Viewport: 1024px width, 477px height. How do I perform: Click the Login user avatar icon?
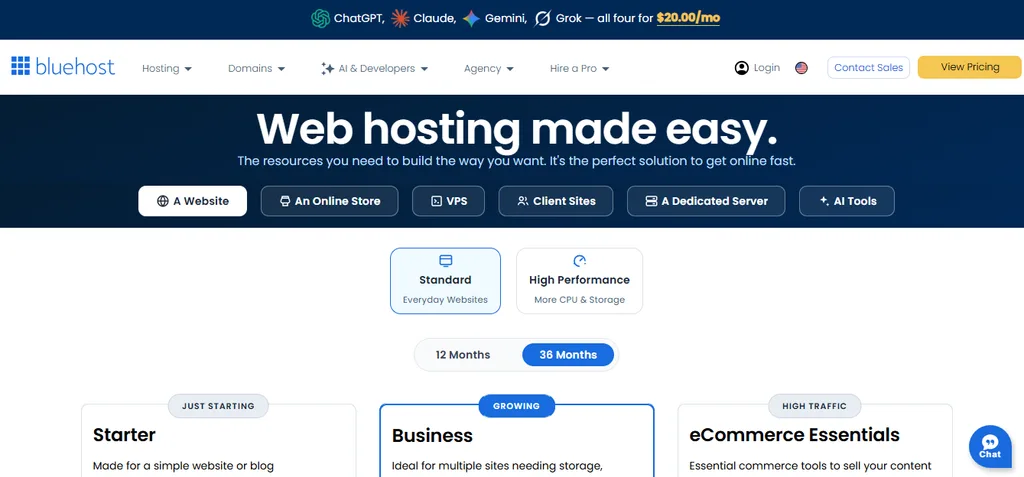741,68
